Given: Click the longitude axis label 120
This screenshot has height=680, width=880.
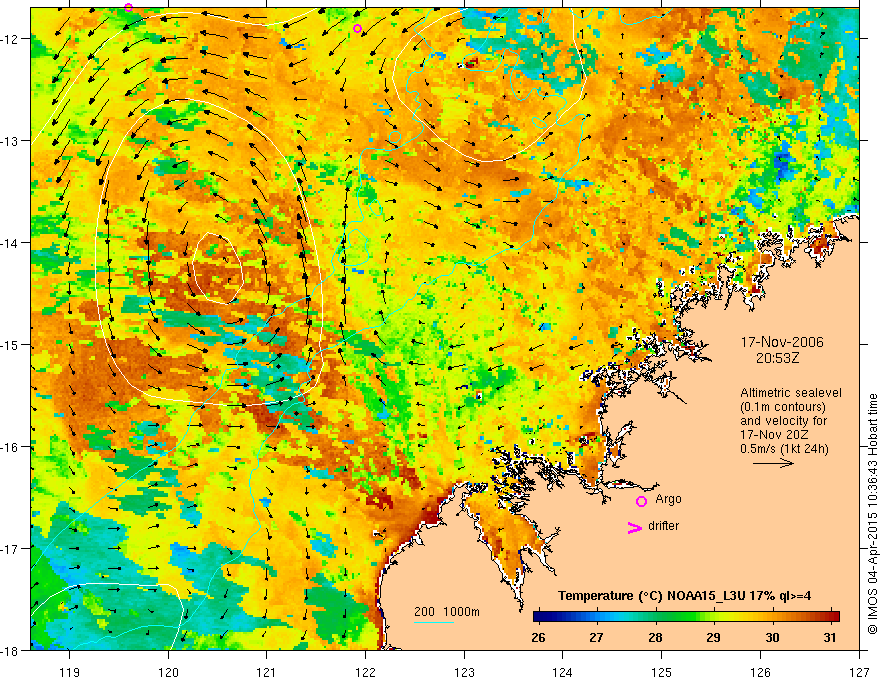Looking at the screenshot, I should pos(168,672).
